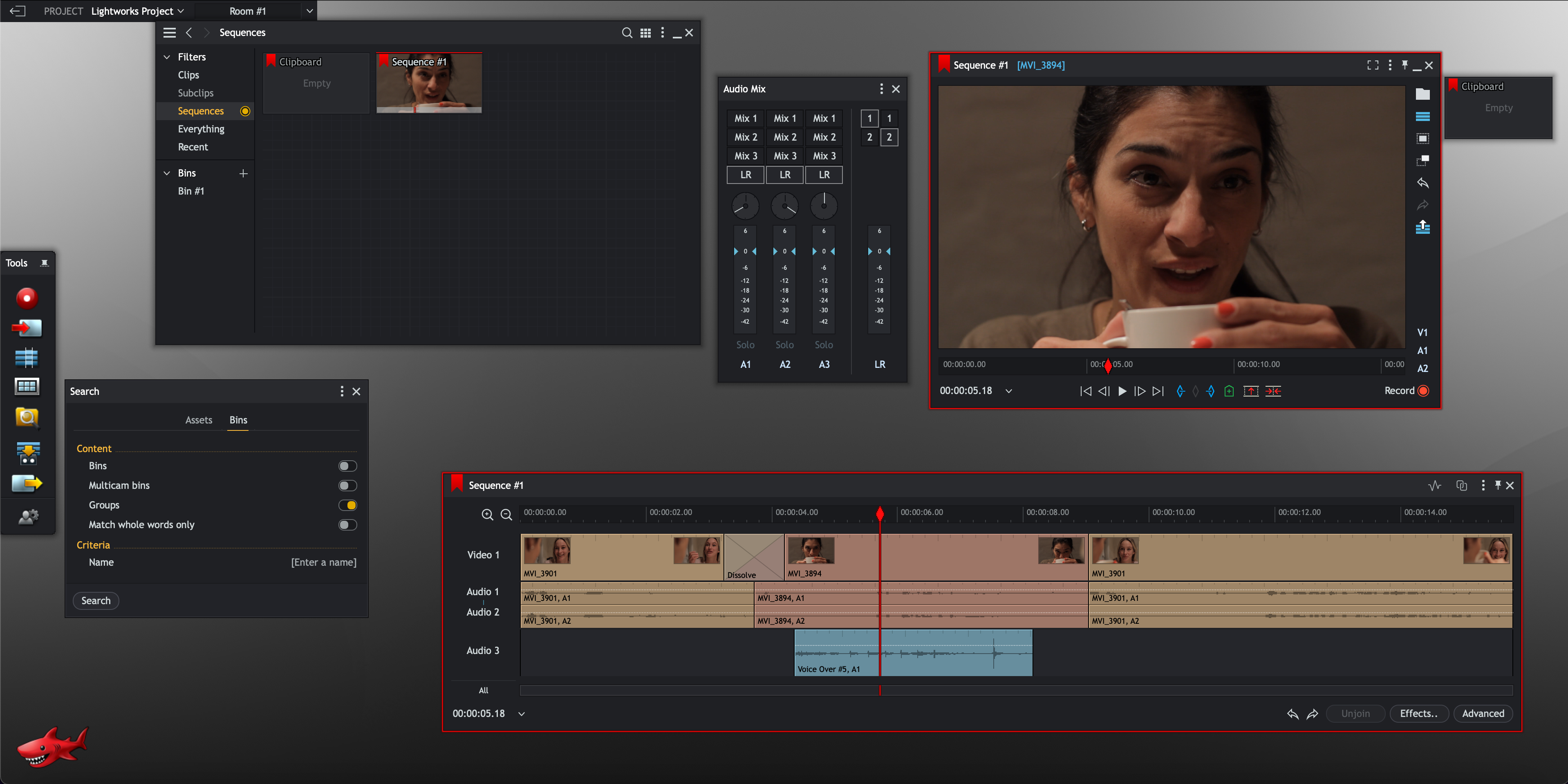Click the red Record tool icon
This screenshot has height=784, width=1568.
pos(27,298)
